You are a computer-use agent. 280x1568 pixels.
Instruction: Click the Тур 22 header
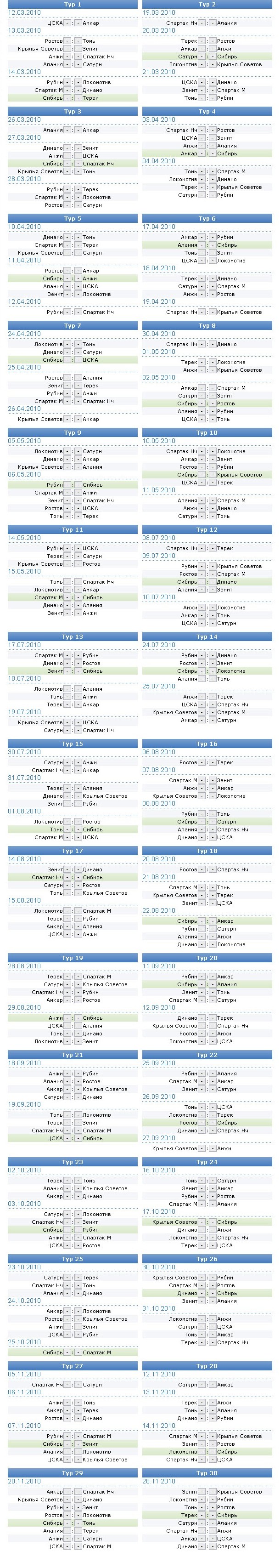(207, 1055)
